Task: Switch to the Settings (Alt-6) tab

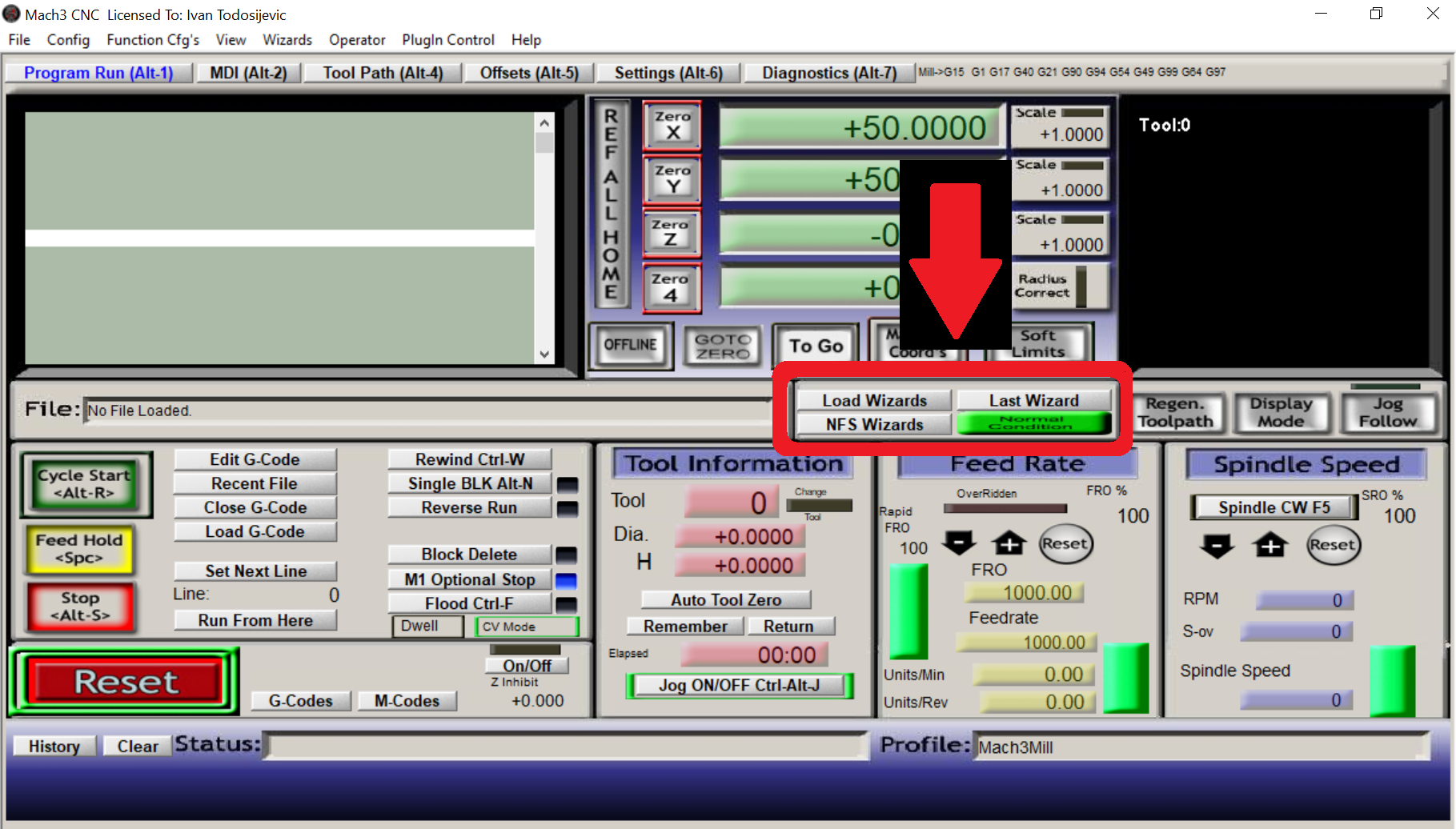Action: (668, 73)
